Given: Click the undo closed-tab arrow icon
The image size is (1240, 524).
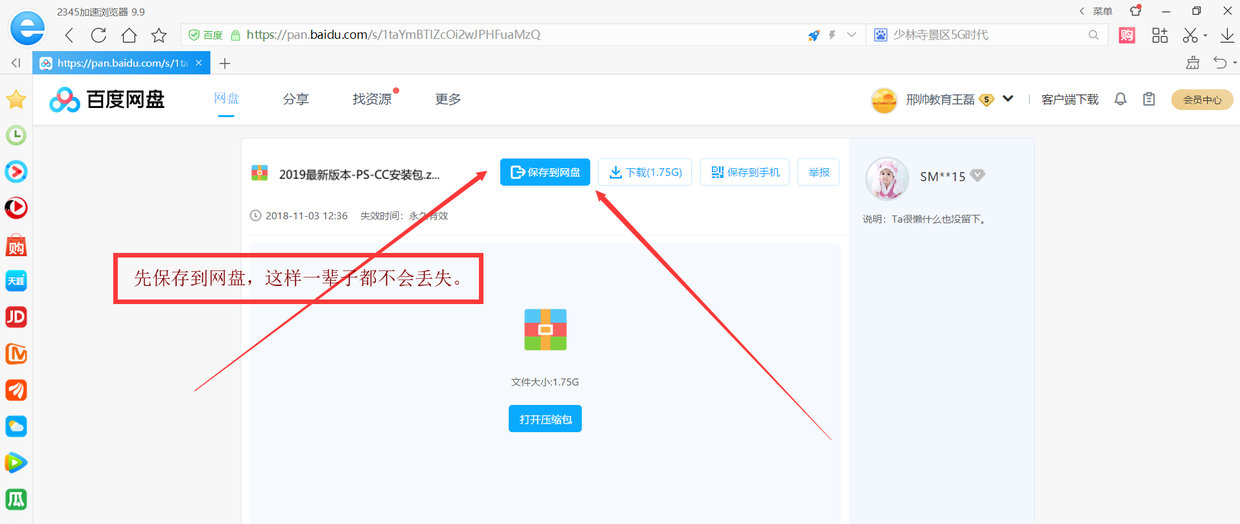Looking at the screenshot, I should [x=1218, y=63].
